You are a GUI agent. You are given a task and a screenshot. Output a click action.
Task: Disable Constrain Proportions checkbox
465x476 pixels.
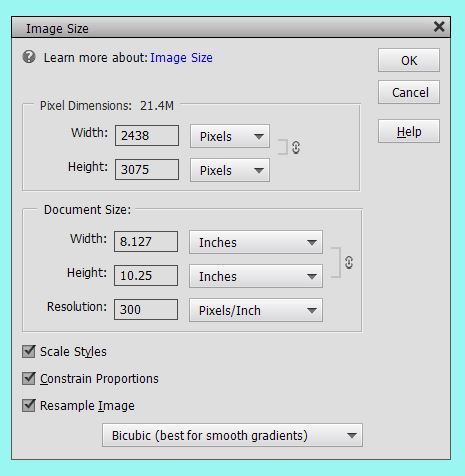pos(29,378)
